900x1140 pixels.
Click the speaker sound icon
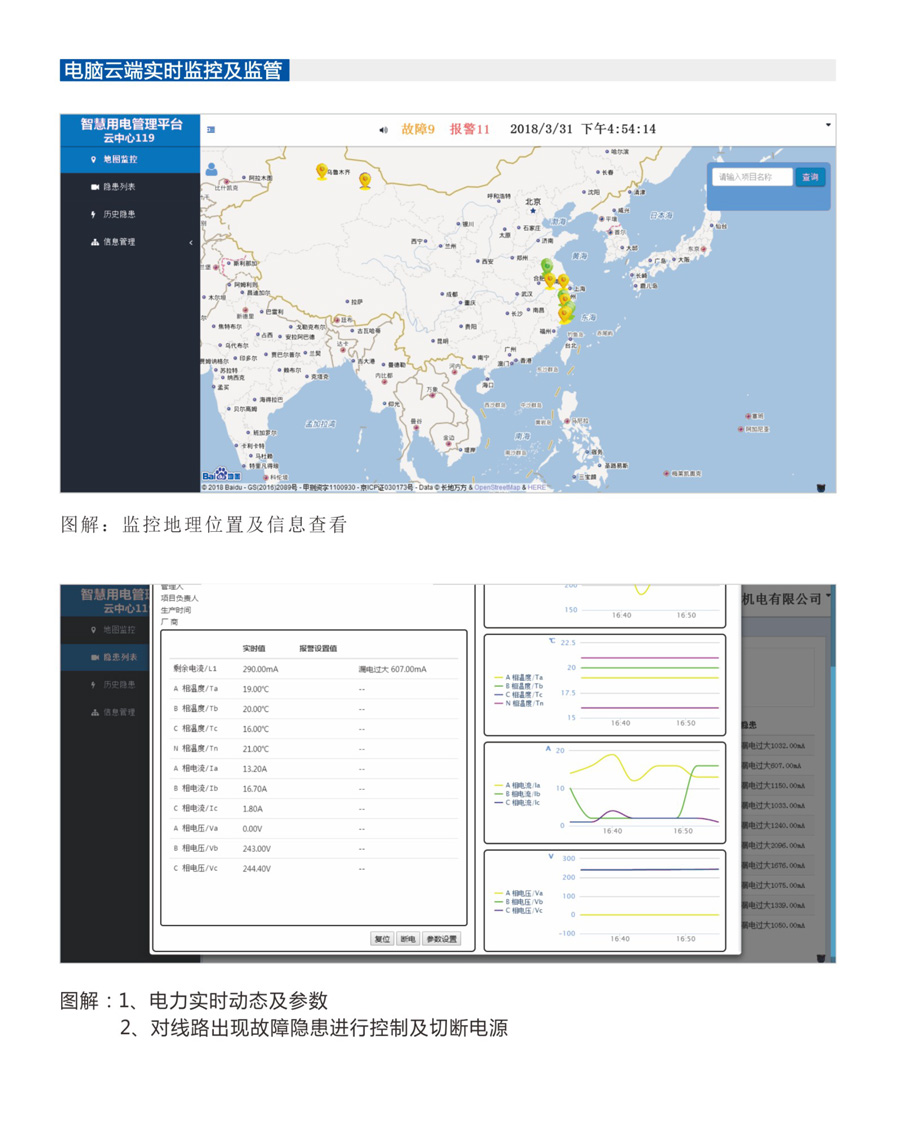point(383,129)
